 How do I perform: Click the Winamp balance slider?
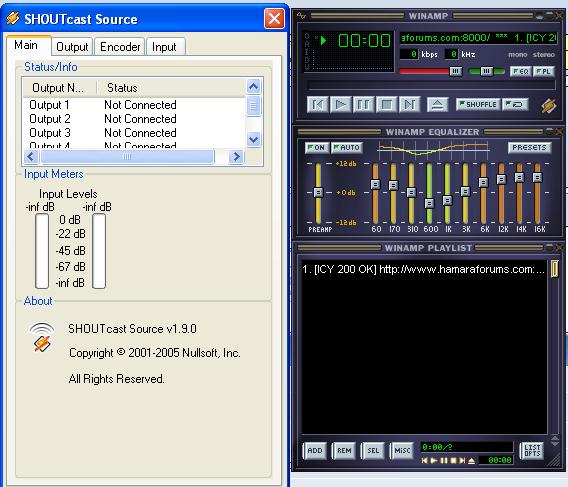pos(486,71)
